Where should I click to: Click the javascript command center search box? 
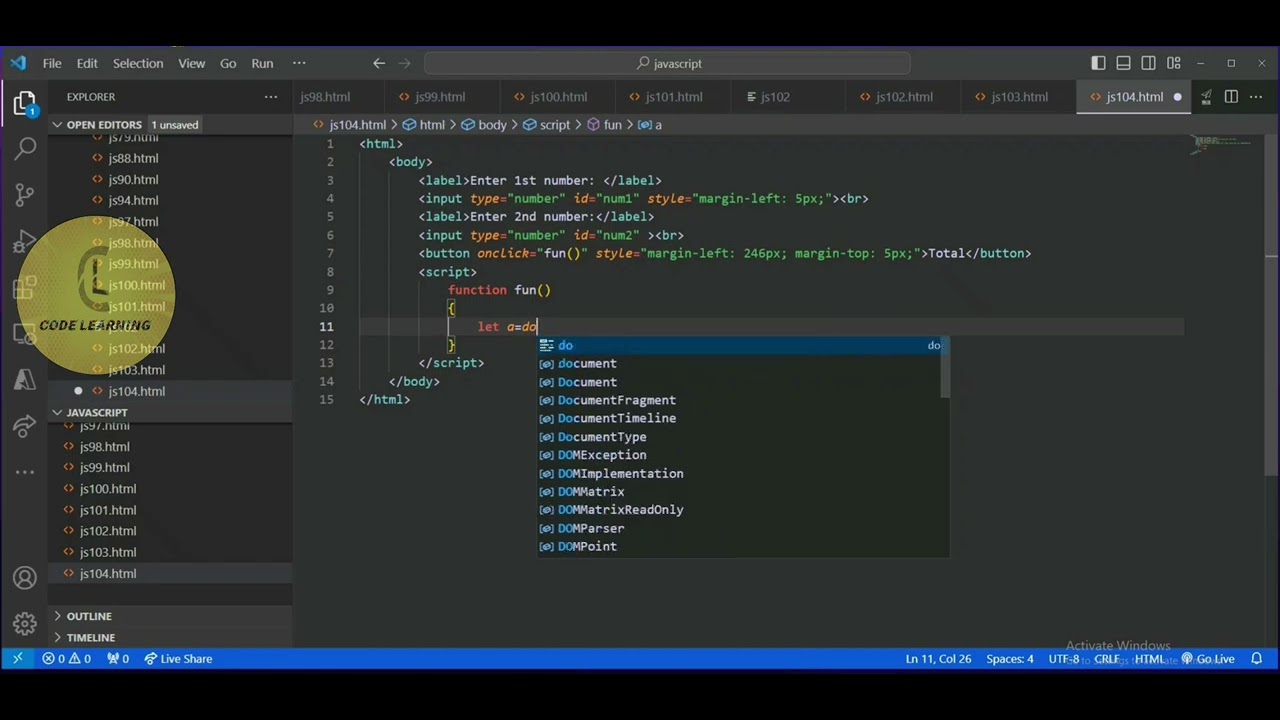[x=667, y=63]
